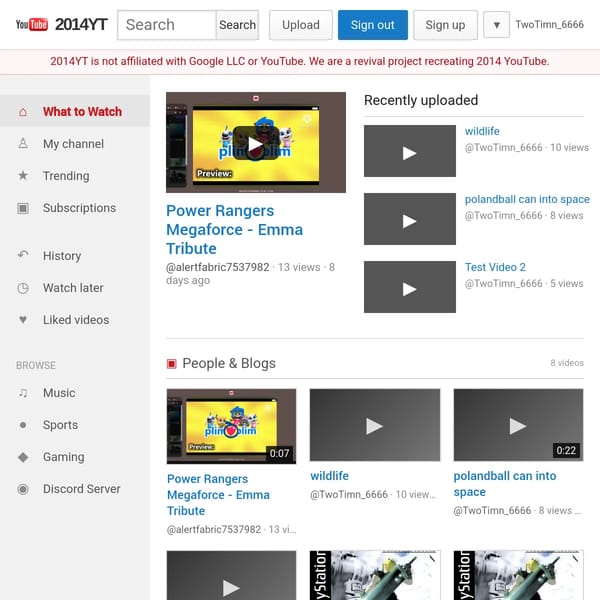Click the Liked videos heart icon
This screenshot has height=600, width=600.
pos(23,320)
